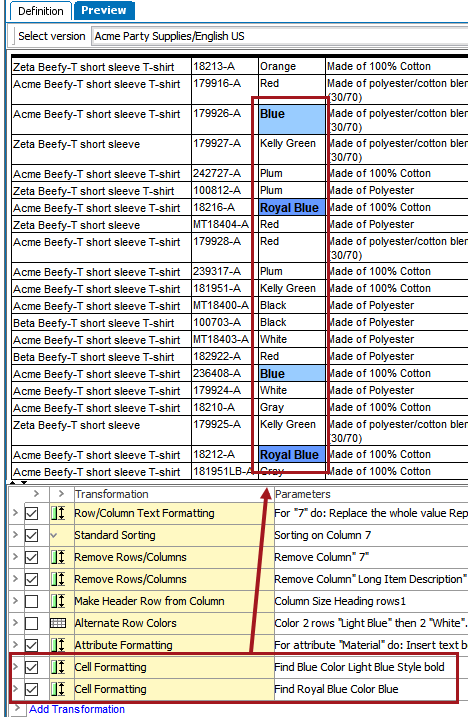Expand the Attribute Formatting transformation row
The height and width of the screenshot is (717, 468).
pyautogui.click(x=15, y=644)
